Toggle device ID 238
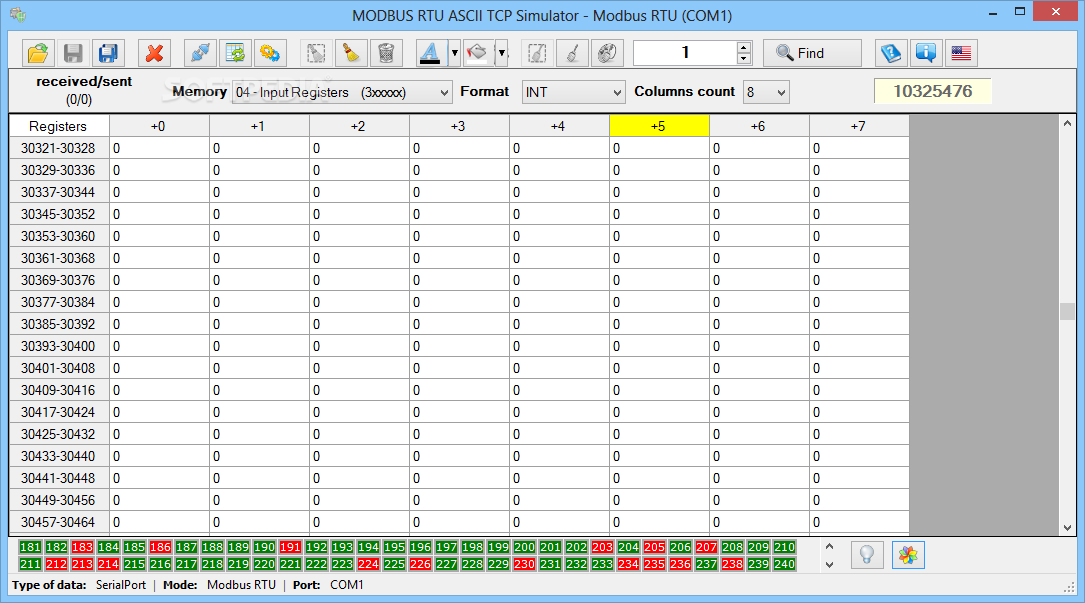The width and height of the screenshot is (1085, 603). point(733,564)
